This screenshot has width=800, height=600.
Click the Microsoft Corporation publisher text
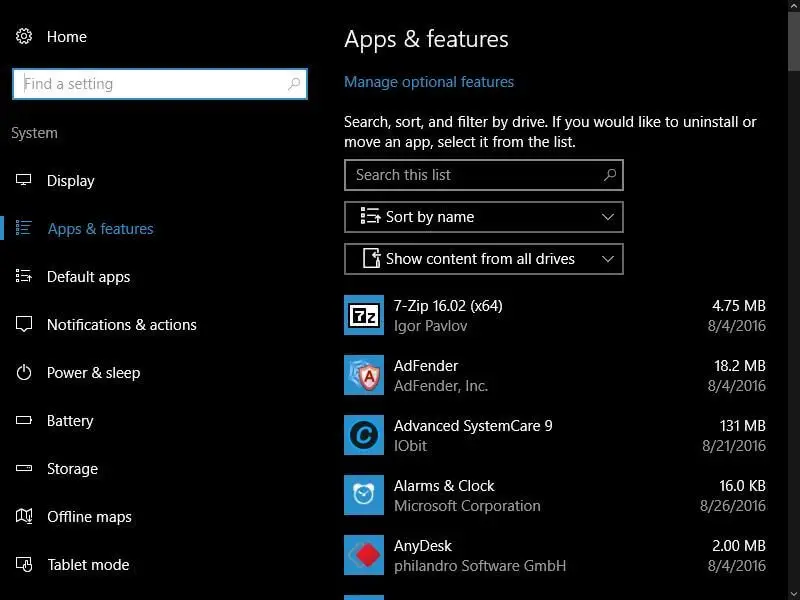467,506
